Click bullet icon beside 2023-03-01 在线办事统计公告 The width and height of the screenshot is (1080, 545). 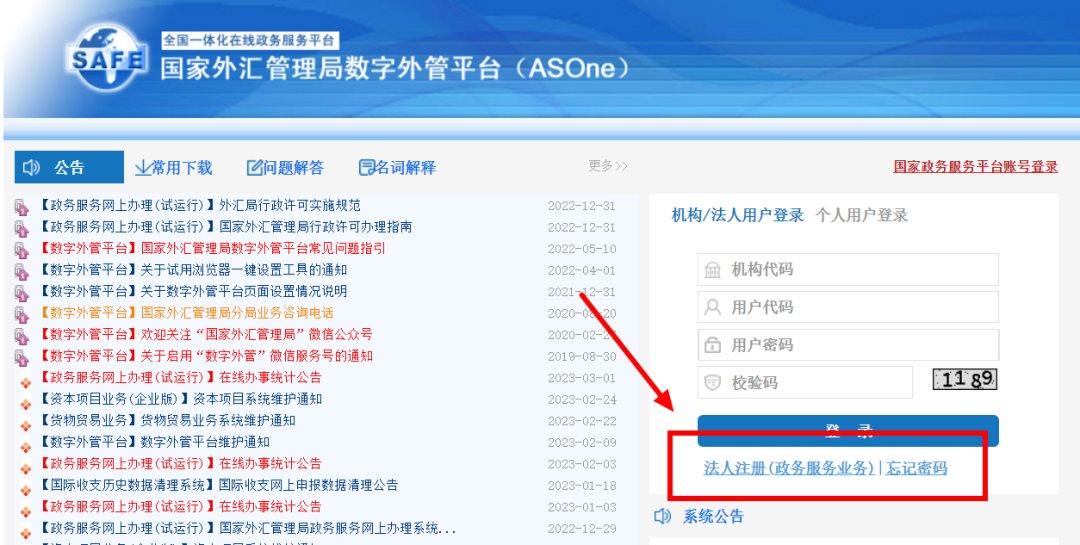25,382
